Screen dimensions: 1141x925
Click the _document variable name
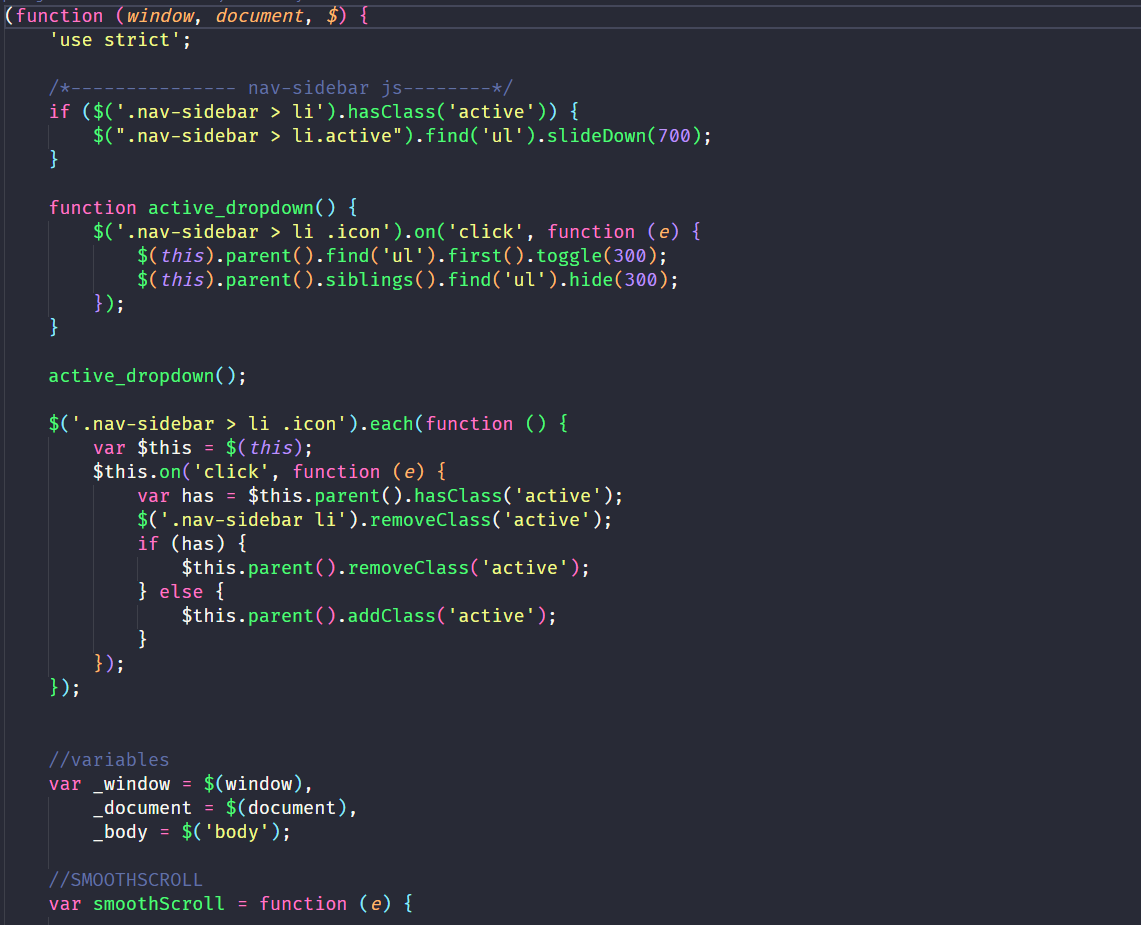[x=142, y=808]
